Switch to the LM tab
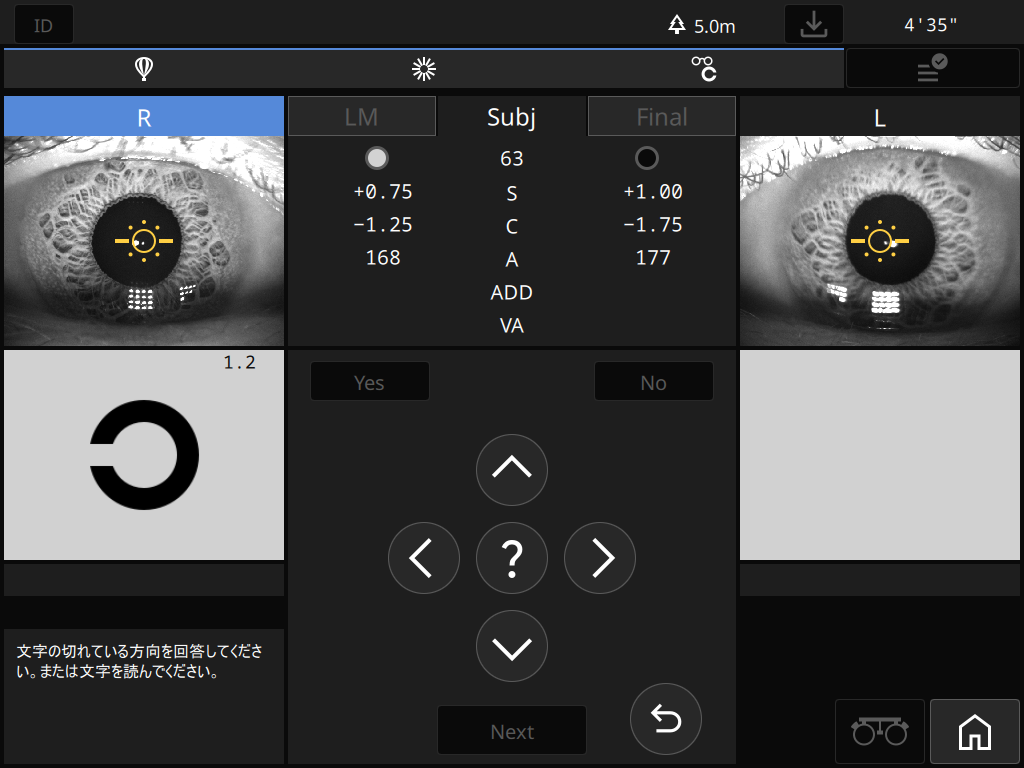The image size is (1024, 768). (x=362, y=117)
